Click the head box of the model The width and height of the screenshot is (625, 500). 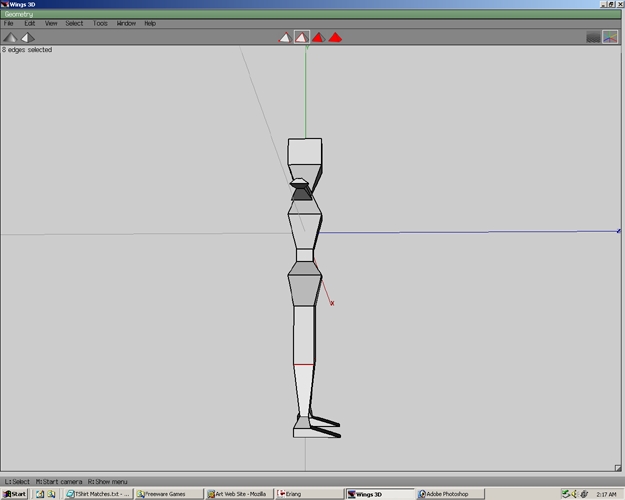(305, 152)
